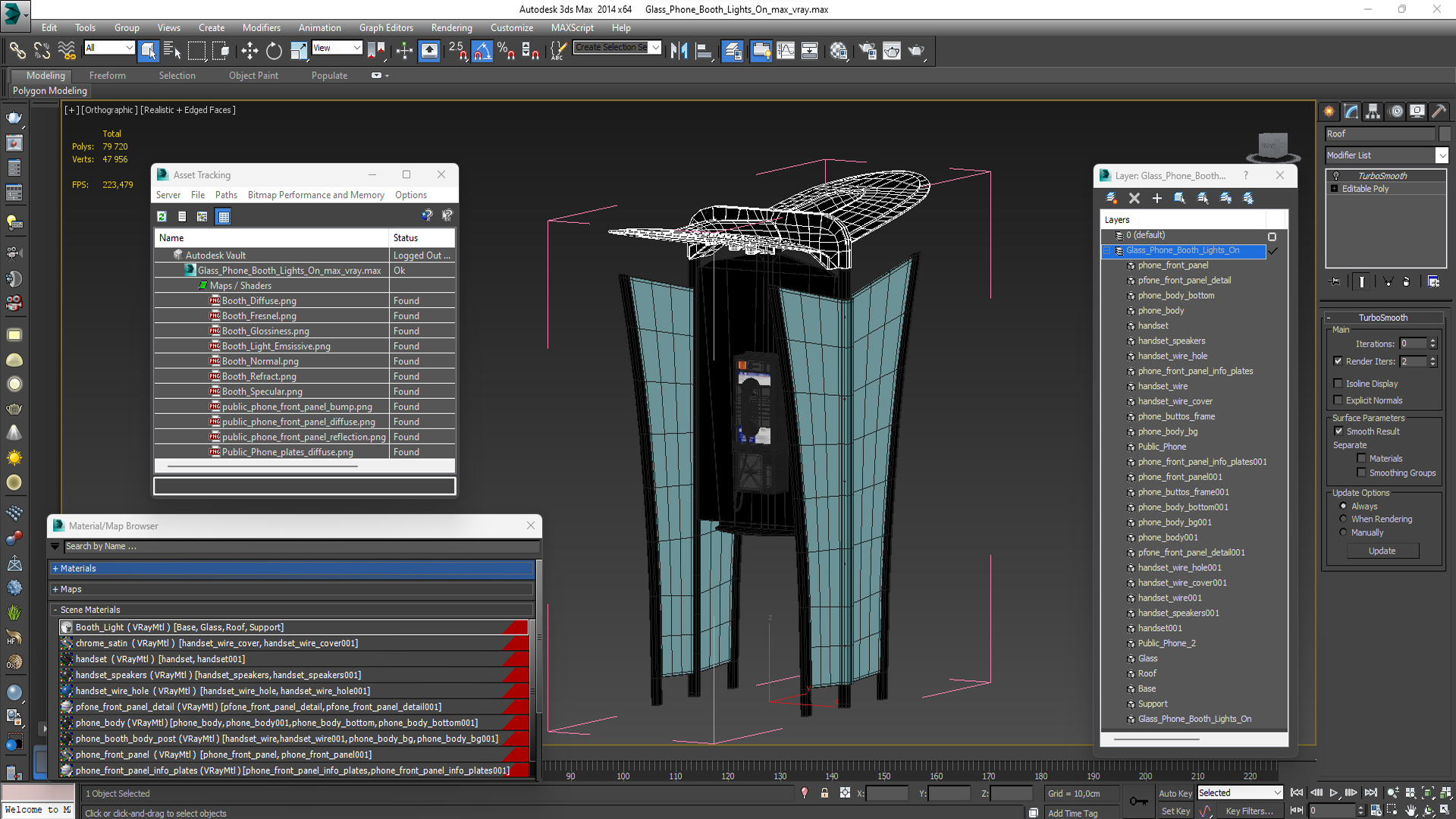The width and height of the screenshot is (1456, 819).
Task: Play the animation
Action: (x=1333, y=792)
